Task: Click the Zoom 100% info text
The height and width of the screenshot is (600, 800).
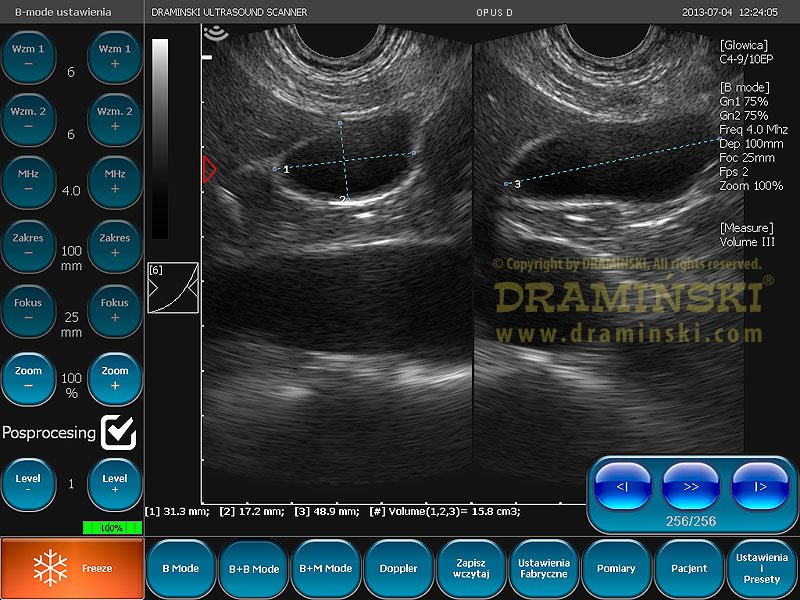Action: [x=751, y=186]
